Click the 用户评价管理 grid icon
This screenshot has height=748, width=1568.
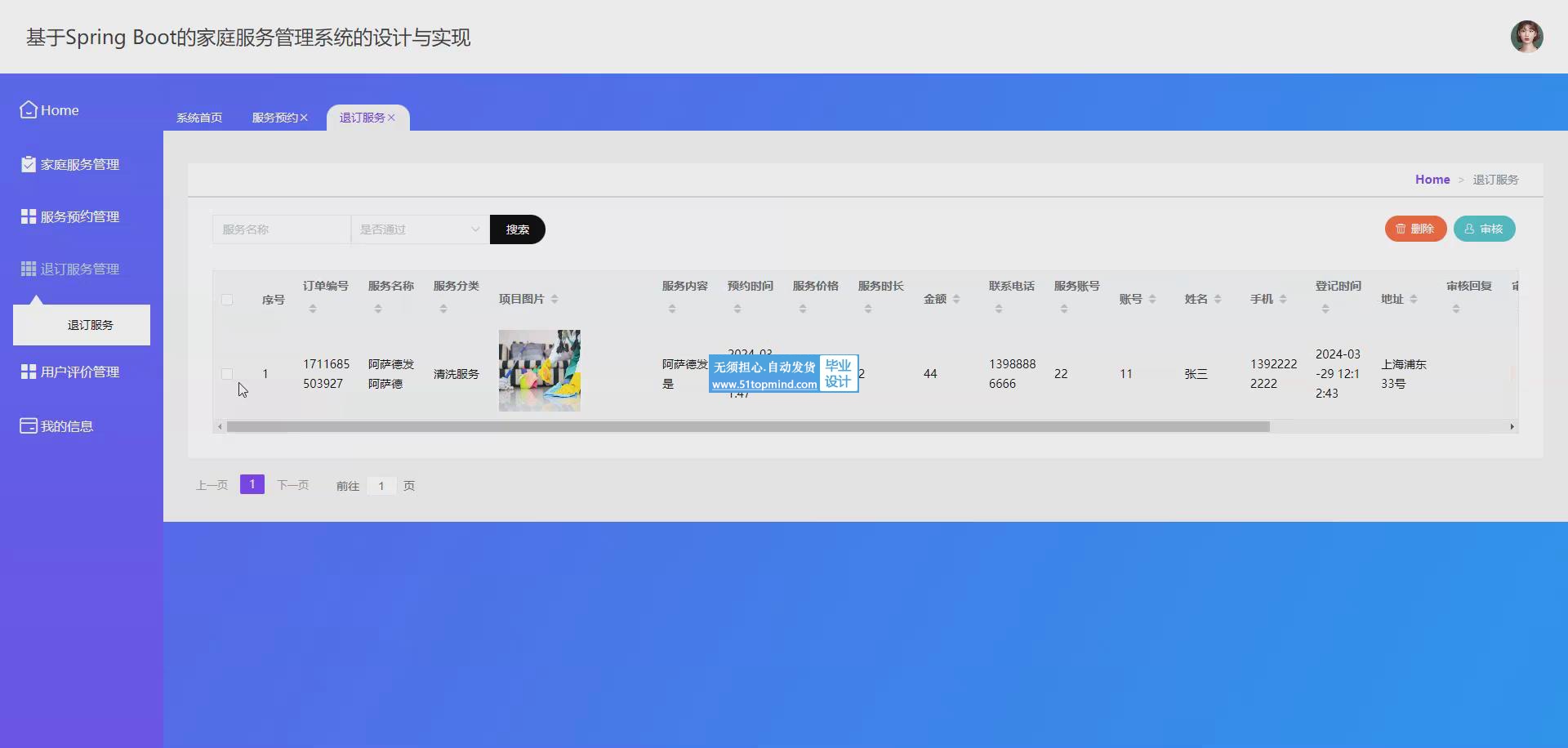[29, 372]
